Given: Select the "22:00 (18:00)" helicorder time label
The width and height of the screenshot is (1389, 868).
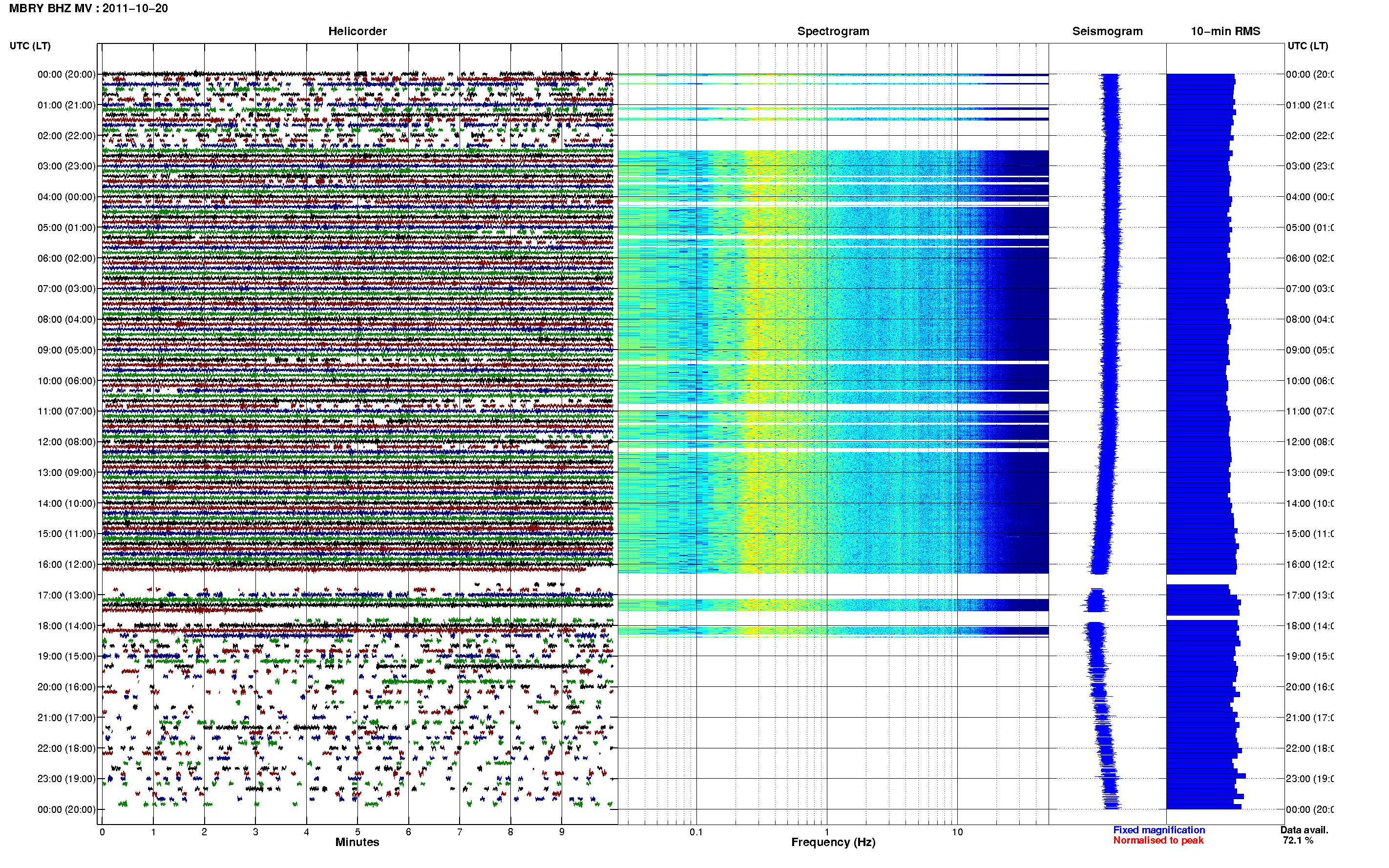Looking at the screenshot, I should [66, 748].
